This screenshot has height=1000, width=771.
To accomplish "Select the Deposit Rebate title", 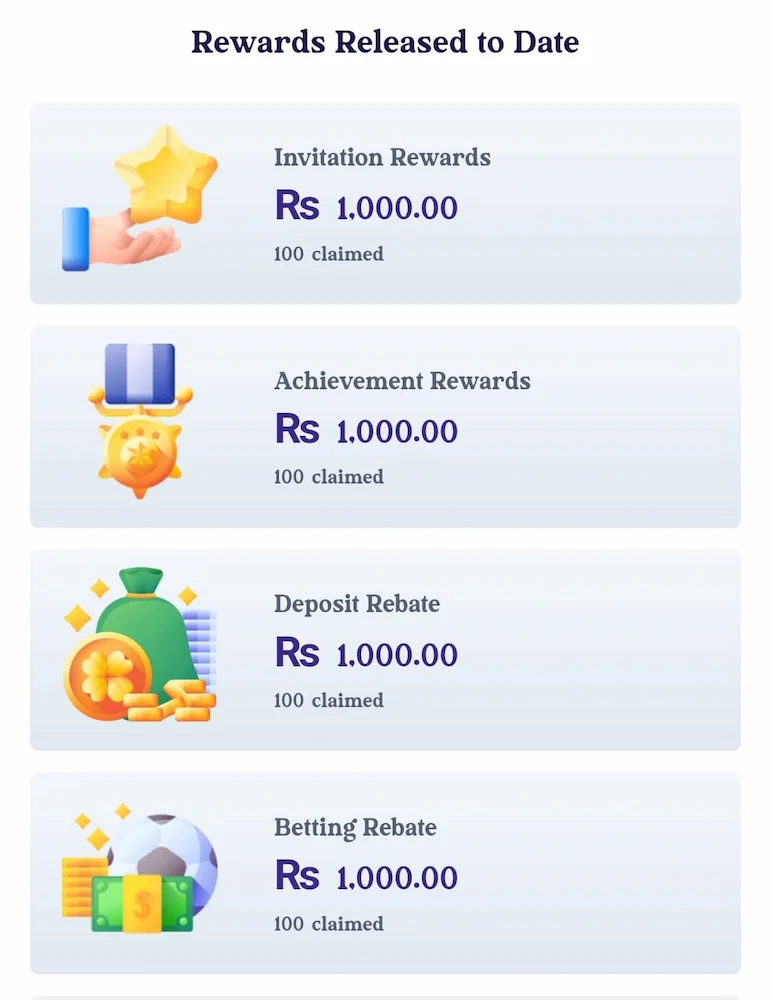I will (356, 604).
